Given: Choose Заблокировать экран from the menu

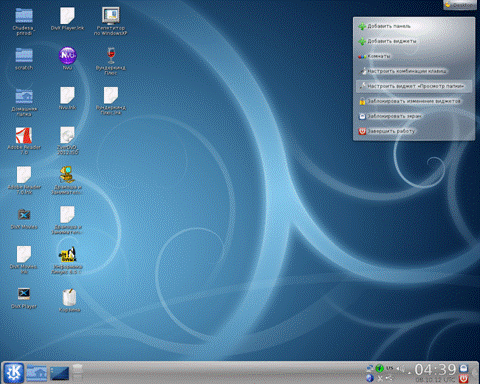Looking at the screenshot, I should (414, 116).
